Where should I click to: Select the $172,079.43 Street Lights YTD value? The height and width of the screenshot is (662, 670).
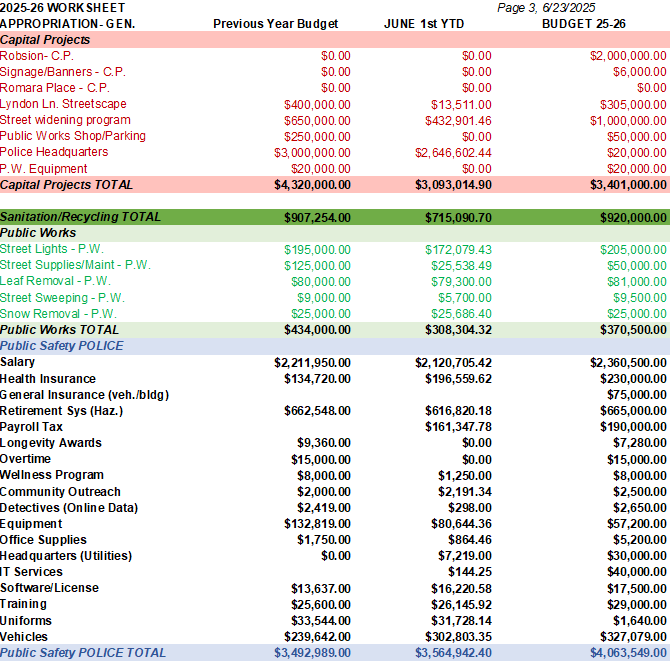coord(458,250)
